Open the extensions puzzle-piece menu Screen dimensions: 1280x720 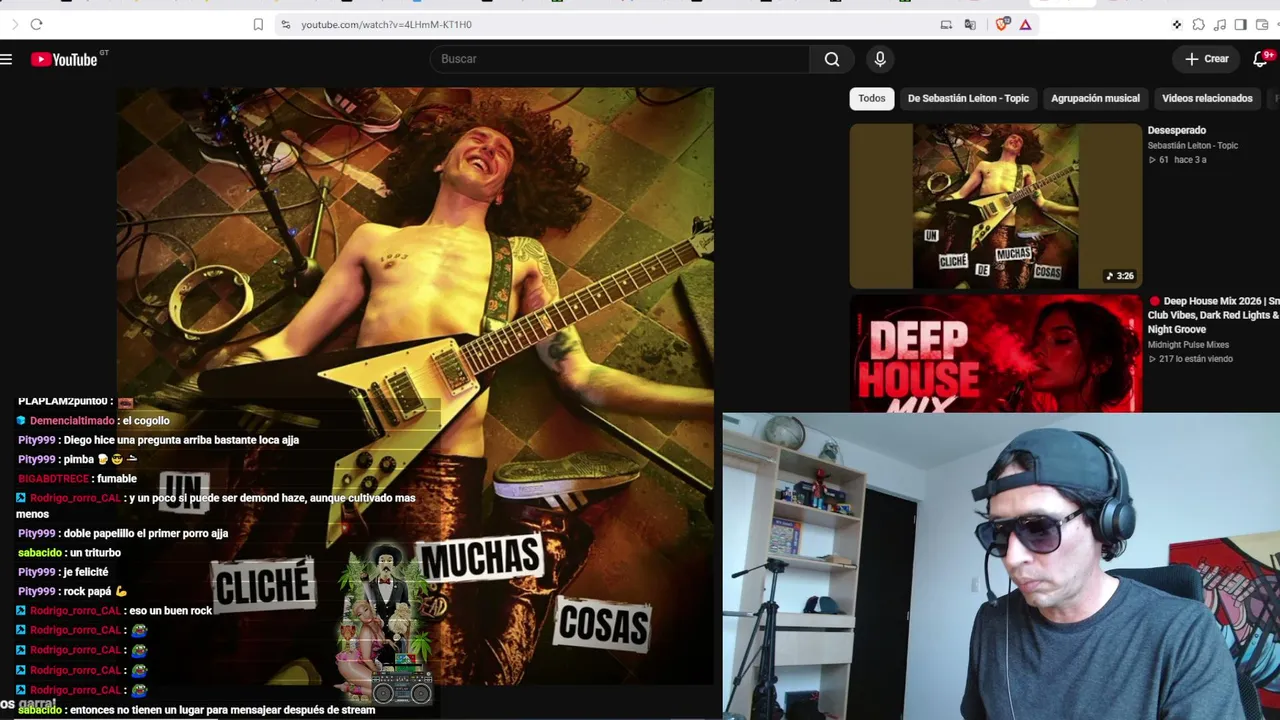coord(1198,24)
